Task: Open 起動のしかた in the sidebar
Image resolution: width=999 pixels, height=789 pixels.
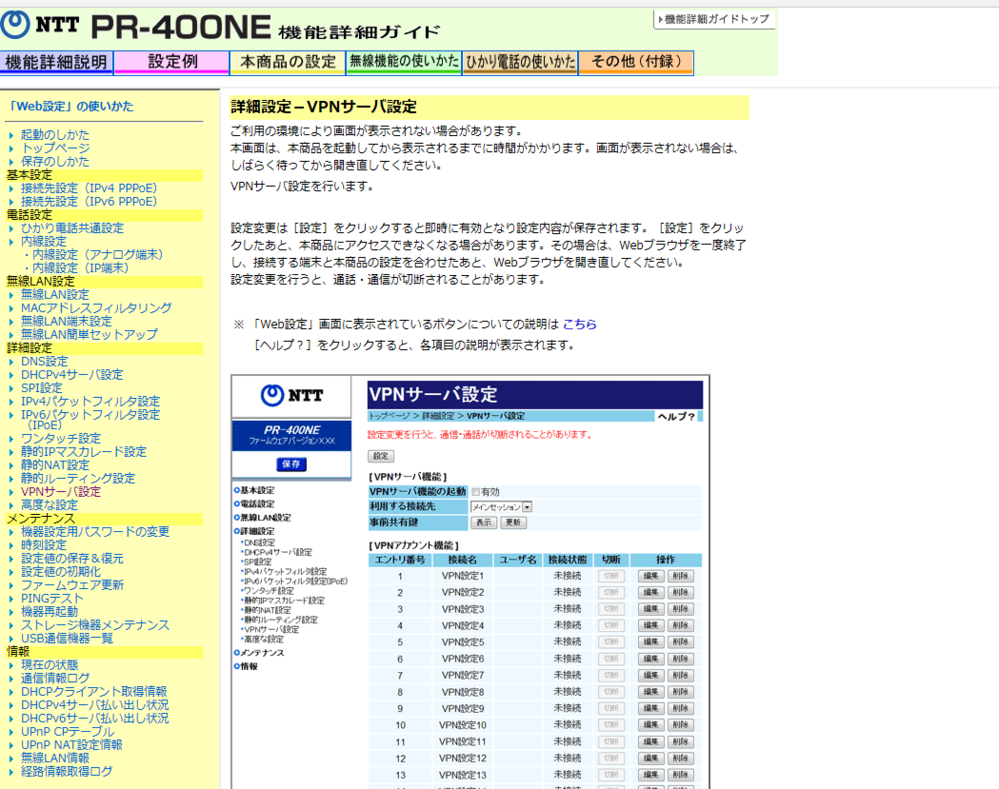Action: pyautogui.click(x=55, y=134)
